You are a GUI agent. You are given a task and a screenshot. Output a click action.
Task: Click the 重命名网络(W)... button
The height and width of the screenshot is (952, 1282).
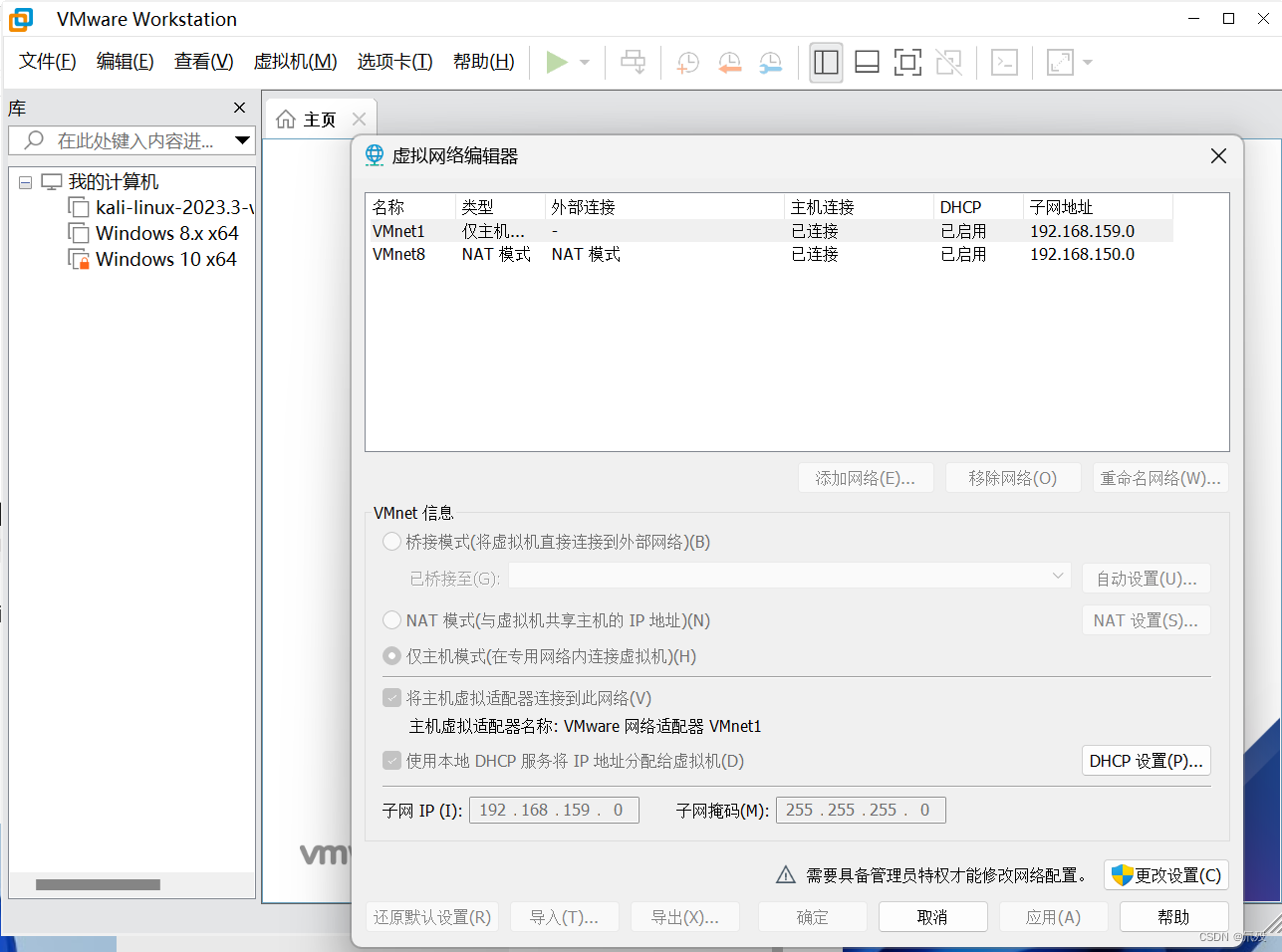[1160, 478]
